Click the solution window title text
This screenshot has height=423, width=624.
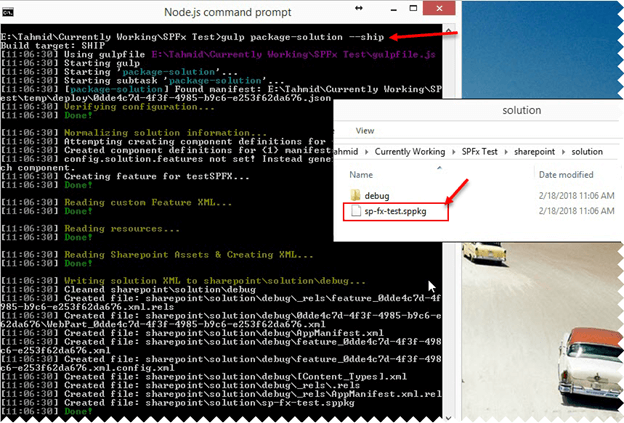[x=521, y=110]
